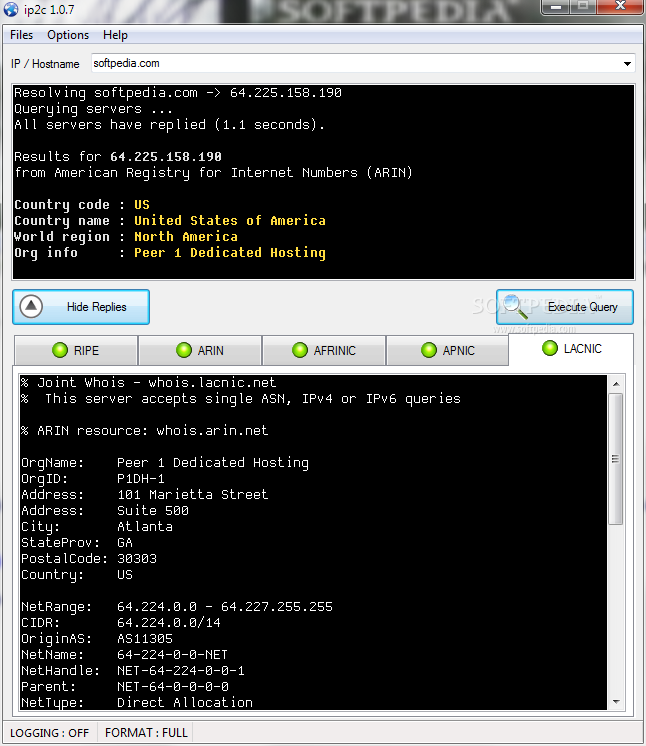Switch to the RIPE tab

click(x=76, y=351)
